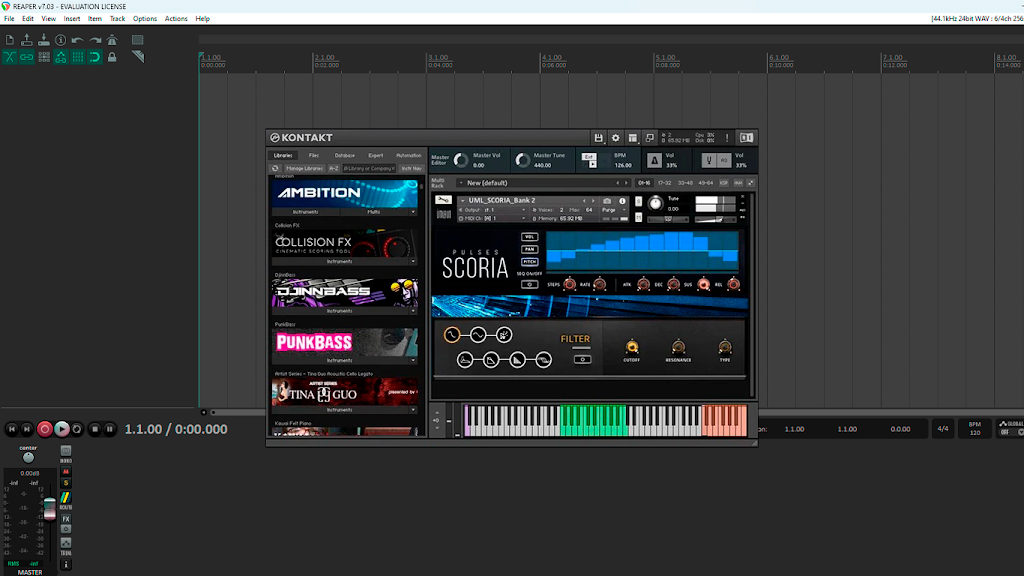Viewport: 1024px width, 576px height.
Task: Click the Library or Company search field
Action: coord(369,168)
